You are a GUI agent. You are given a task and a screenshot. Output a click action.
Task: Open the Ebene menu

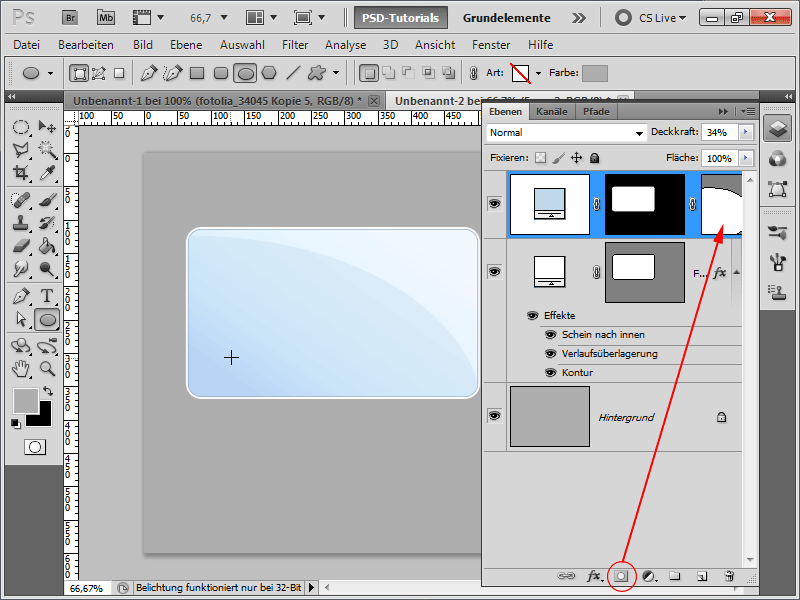pyautogui.click(x=186, y=45)
